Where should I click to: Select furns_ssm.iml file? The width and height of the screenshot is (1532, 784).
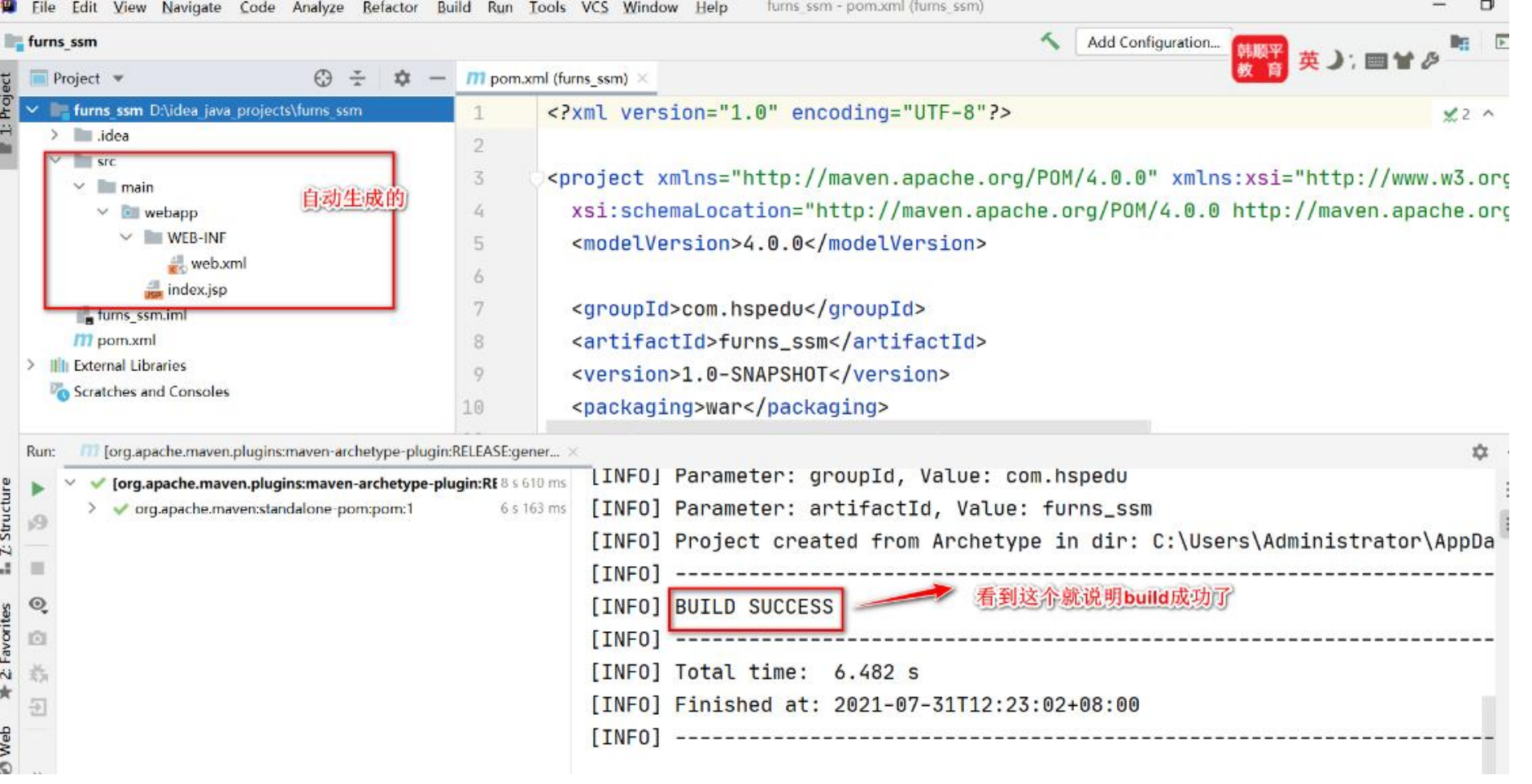pos(132,315)
